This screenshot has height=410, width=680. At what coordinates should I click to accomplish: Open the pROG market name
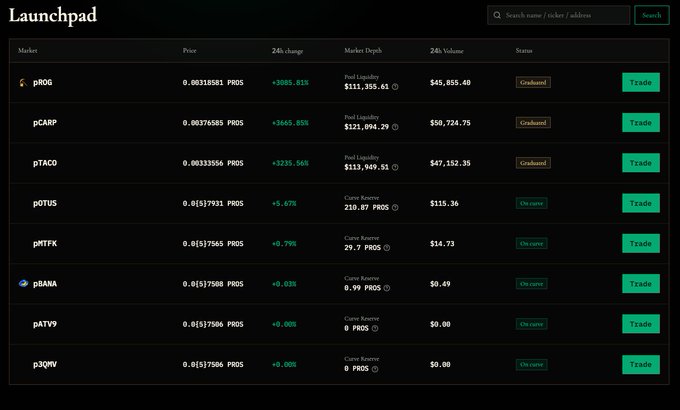[42, 82]
